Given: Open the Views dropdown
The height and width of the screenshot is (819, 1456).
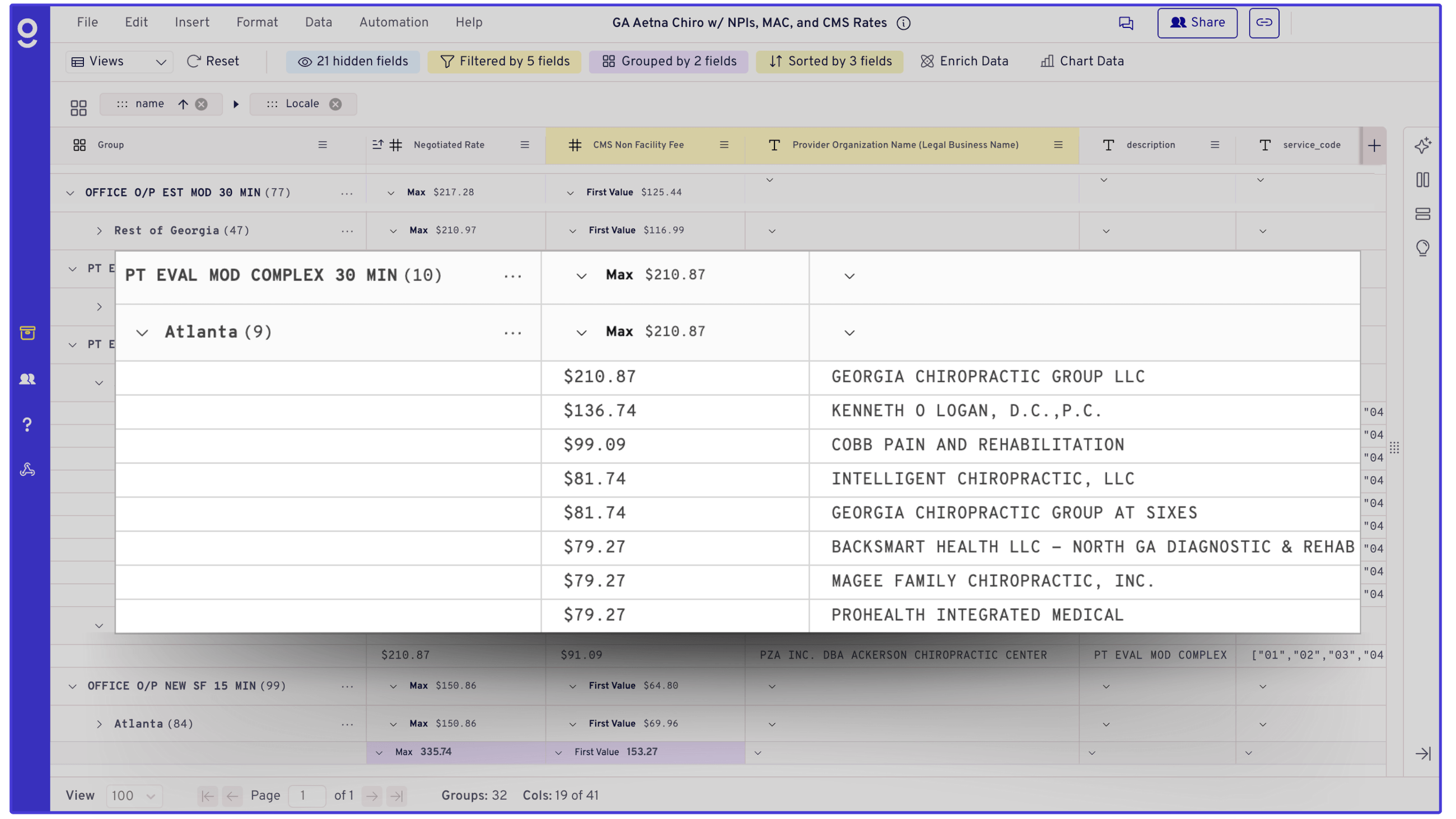Looking at the screenshot, I should 119,62.
